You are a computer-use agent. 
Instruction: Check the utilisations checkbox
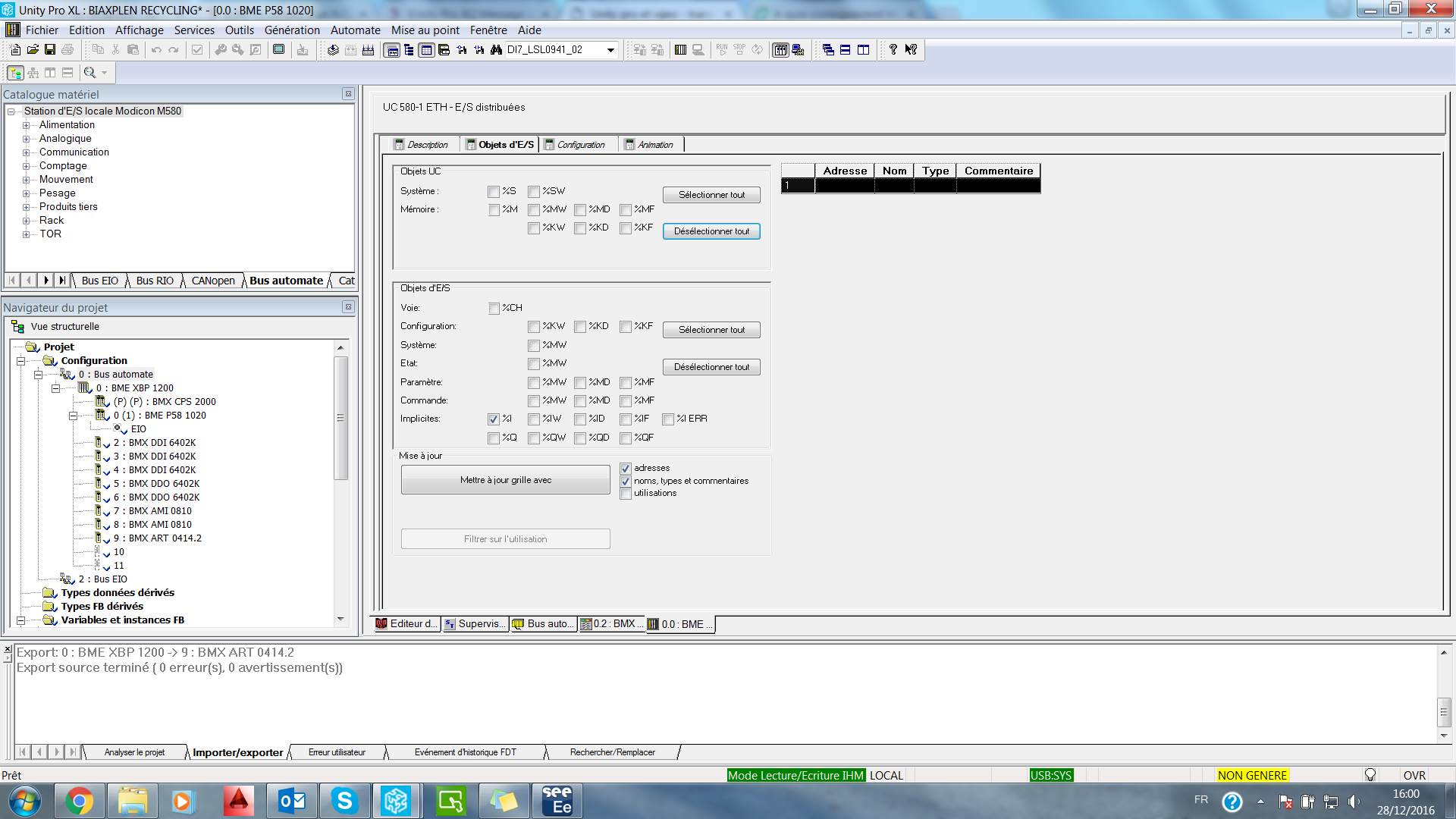point(626,494)
